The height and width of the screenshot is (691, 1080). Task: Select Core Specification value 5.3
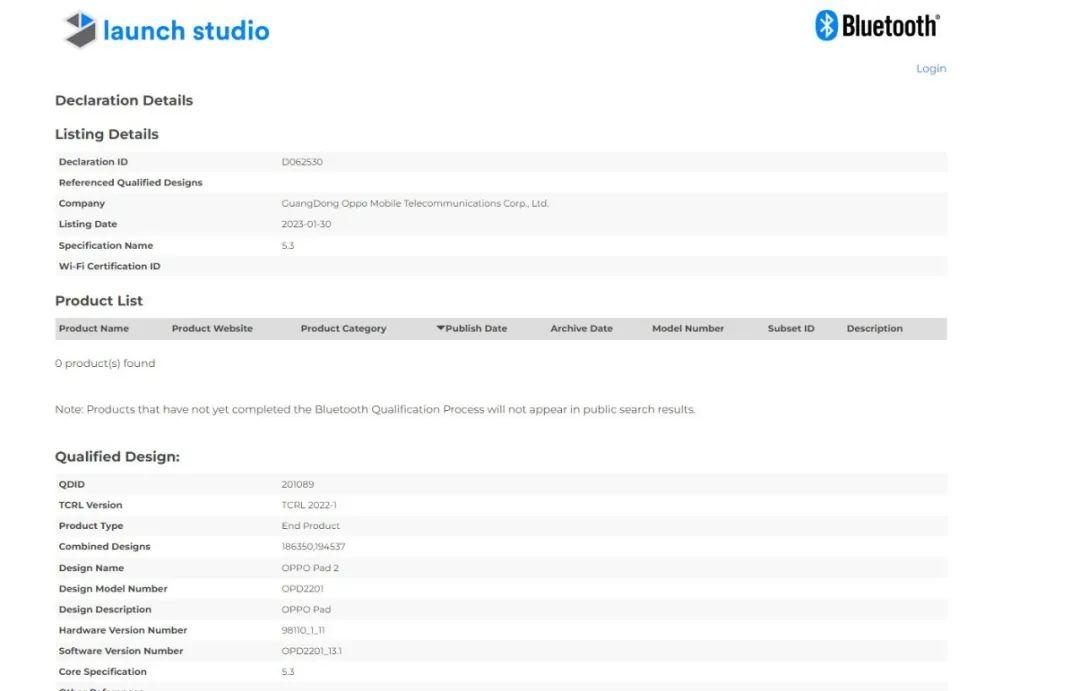click(288, 671)
